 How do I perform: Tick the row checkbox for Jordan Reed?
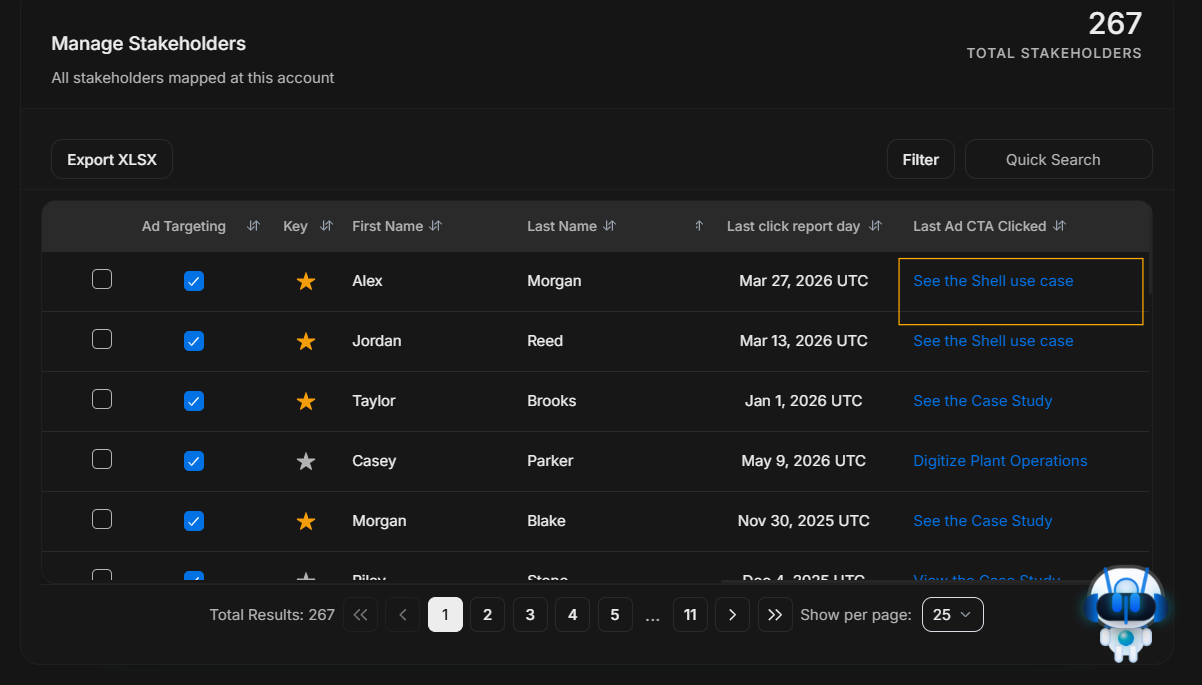(x=102, y=339)
